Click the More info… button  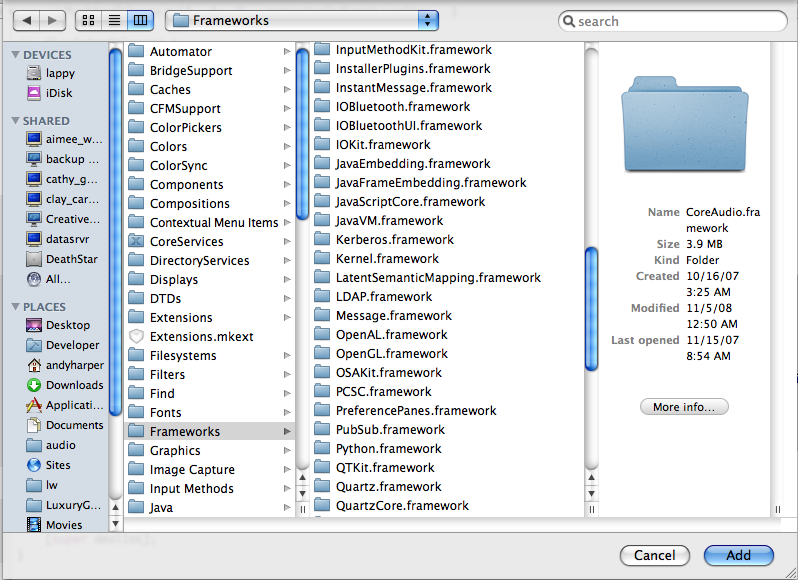[x=684, y=407]
